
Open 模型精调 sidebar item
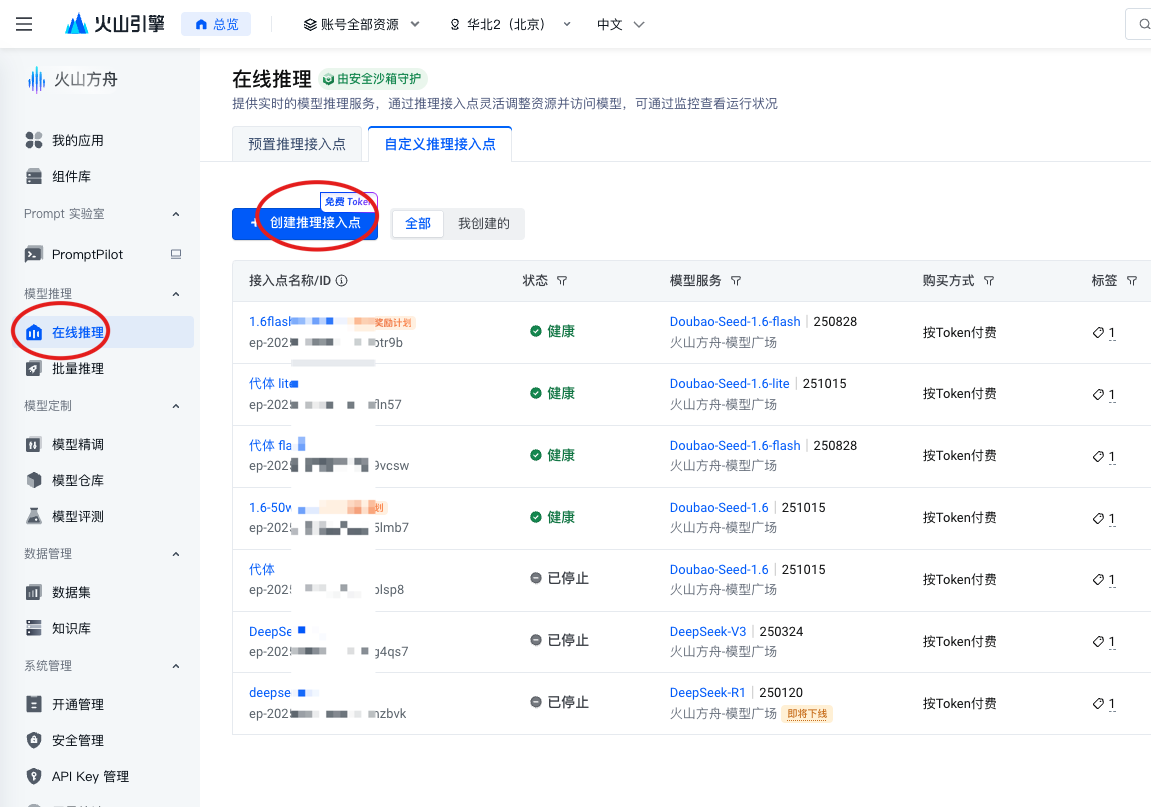(77, 444)
